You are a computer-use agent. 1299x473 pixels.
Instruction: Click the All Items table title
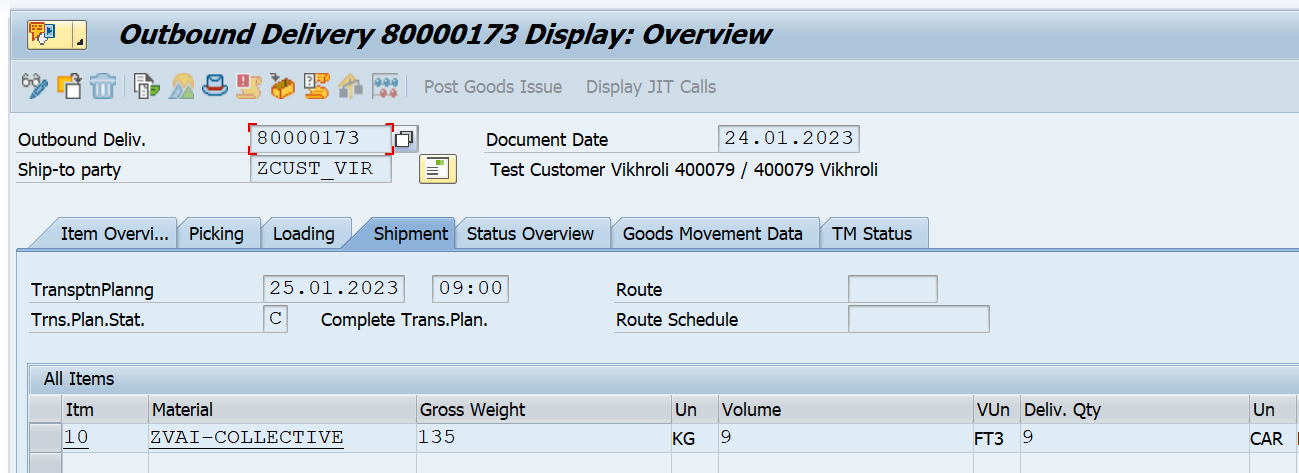[x=79, y=379]
